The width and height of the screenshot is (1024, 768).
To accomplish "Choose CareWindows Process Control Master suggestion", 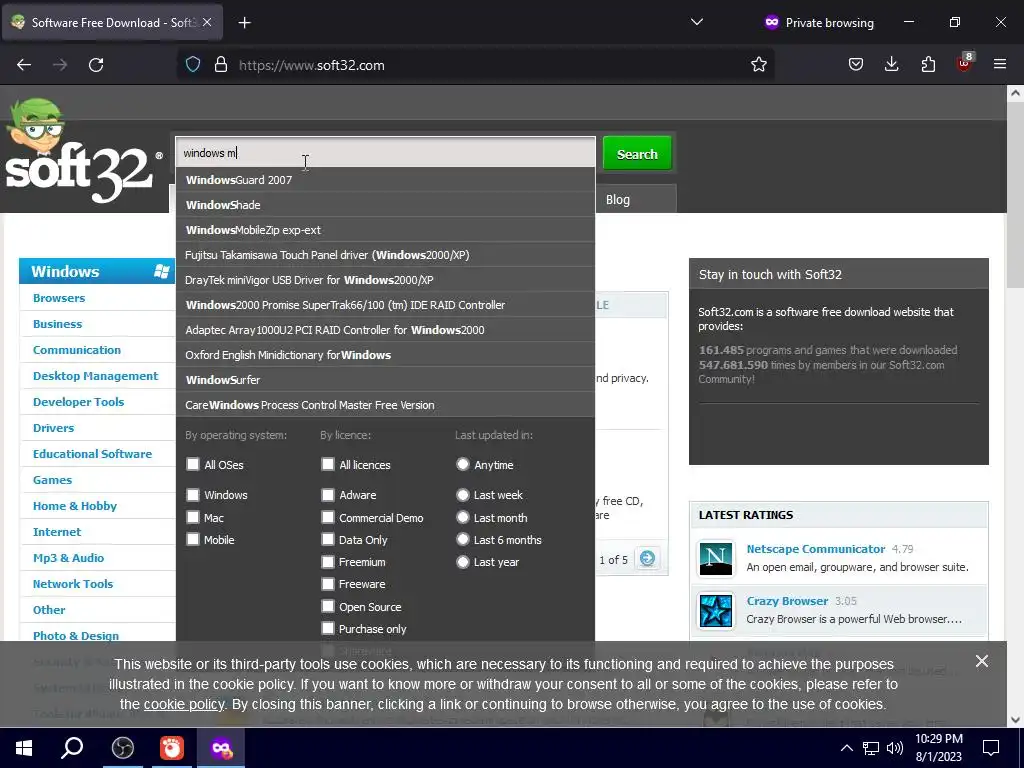I will [385, 405].
